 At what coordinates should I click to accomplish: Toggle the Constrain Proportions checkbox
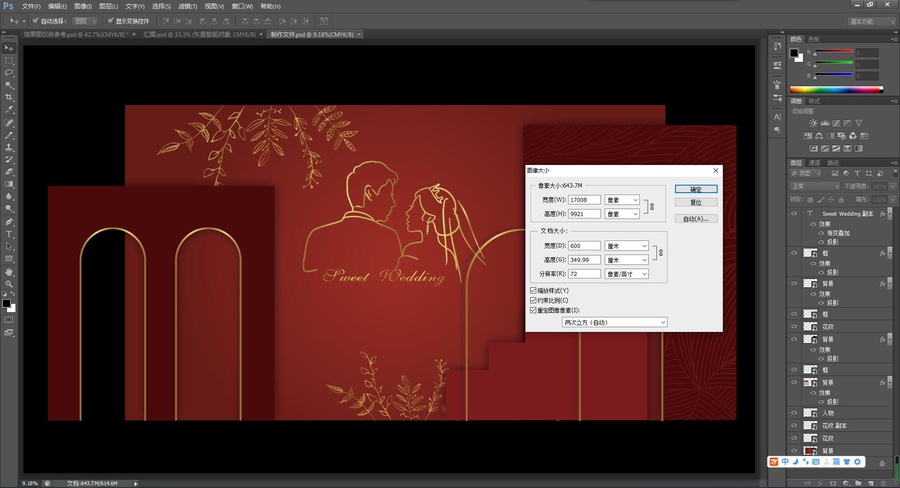(x=533, y=300)
